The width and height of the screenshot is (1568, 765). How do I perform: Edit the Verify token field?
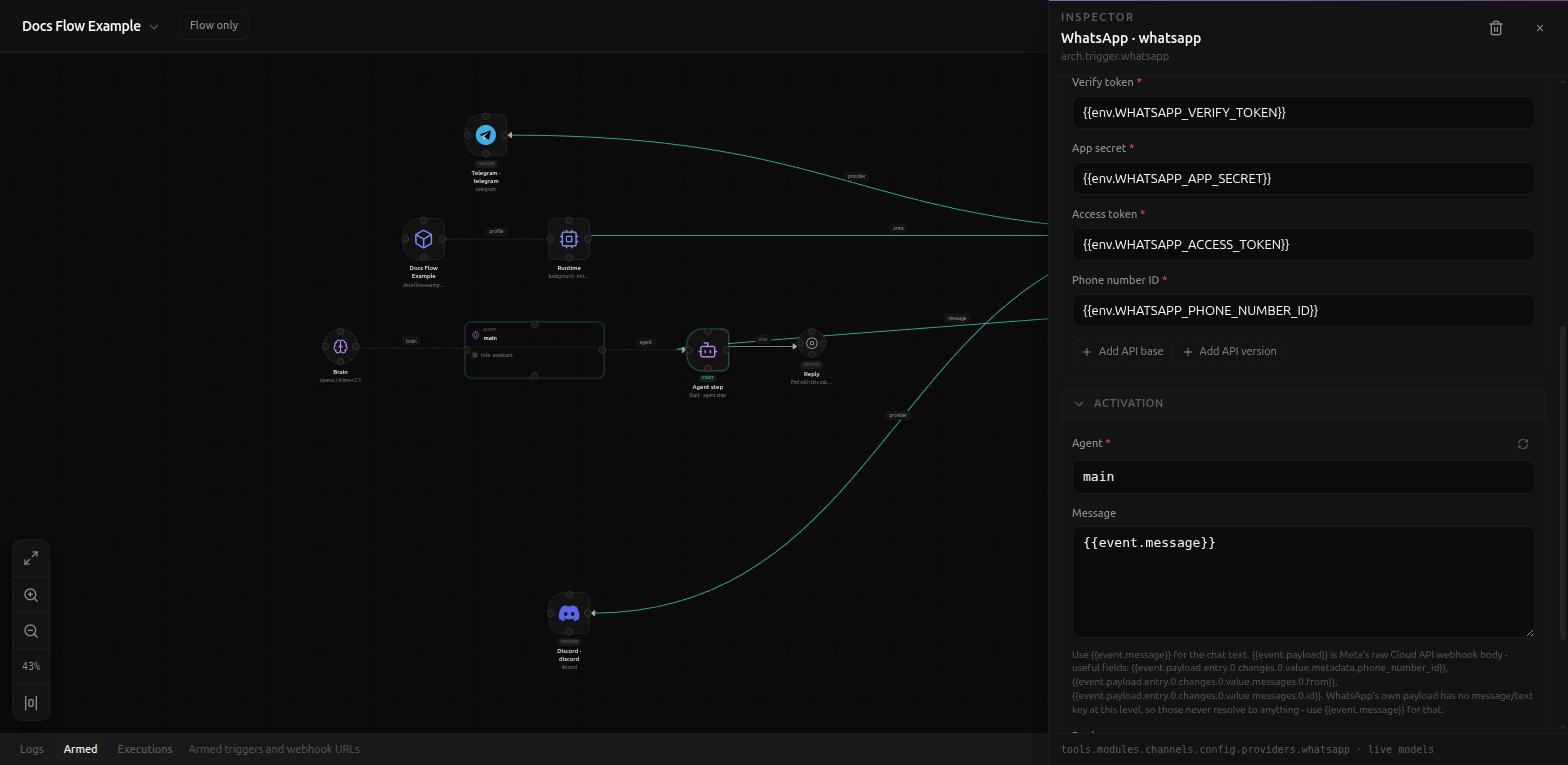click(1303, 112)
